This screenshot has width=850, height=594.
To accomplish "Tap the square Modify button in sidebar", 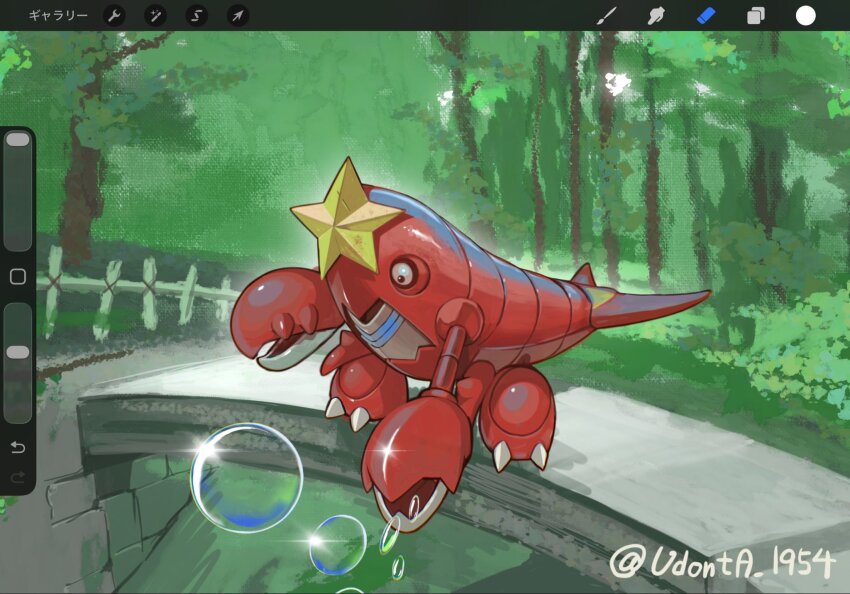I will [18, 277].
